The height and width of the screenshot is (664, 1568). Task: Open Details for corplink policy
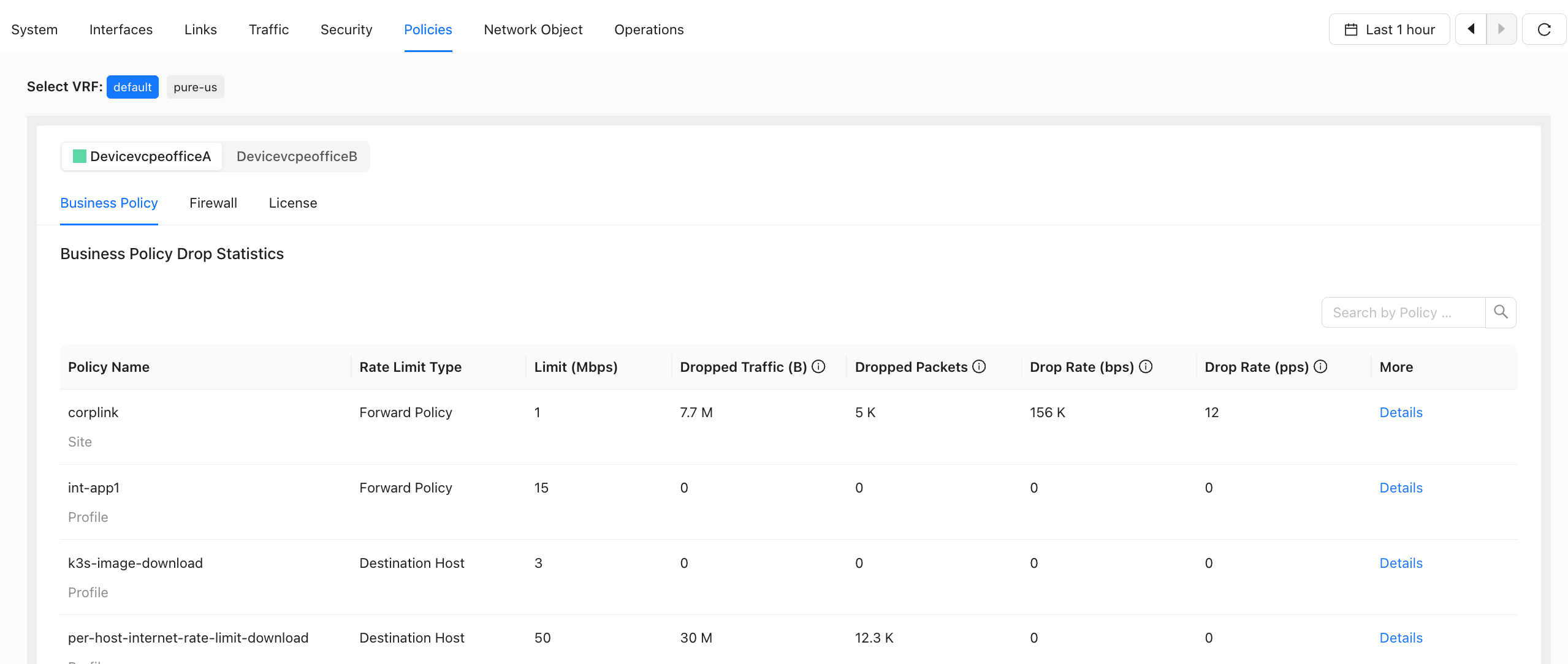pos(1401,412)
